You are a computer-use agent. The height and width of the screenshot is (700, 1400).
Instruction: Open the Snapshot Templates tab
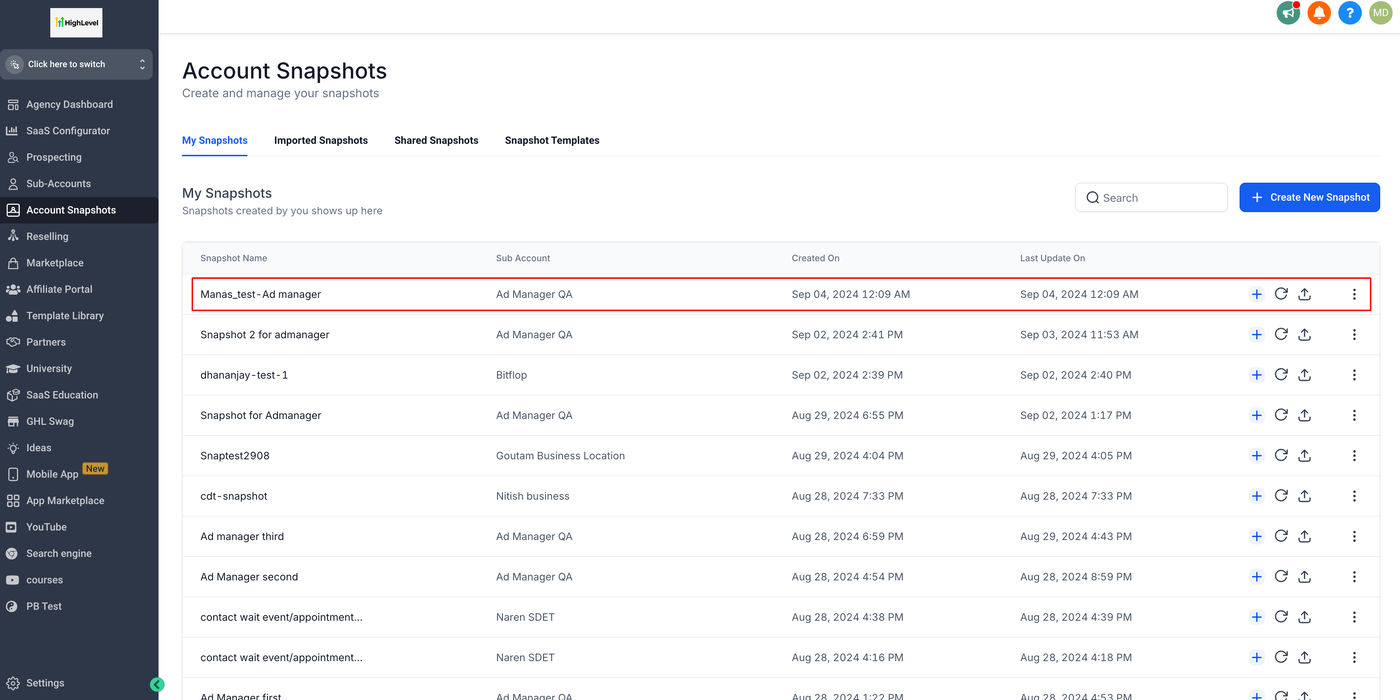click(x=552, y=141)
